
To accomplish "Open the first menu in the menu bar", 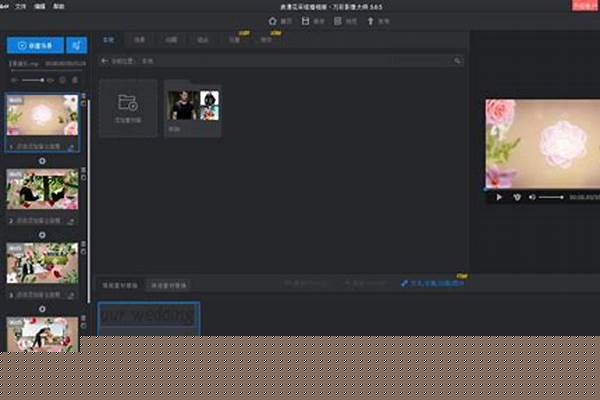I will point(20,7).
